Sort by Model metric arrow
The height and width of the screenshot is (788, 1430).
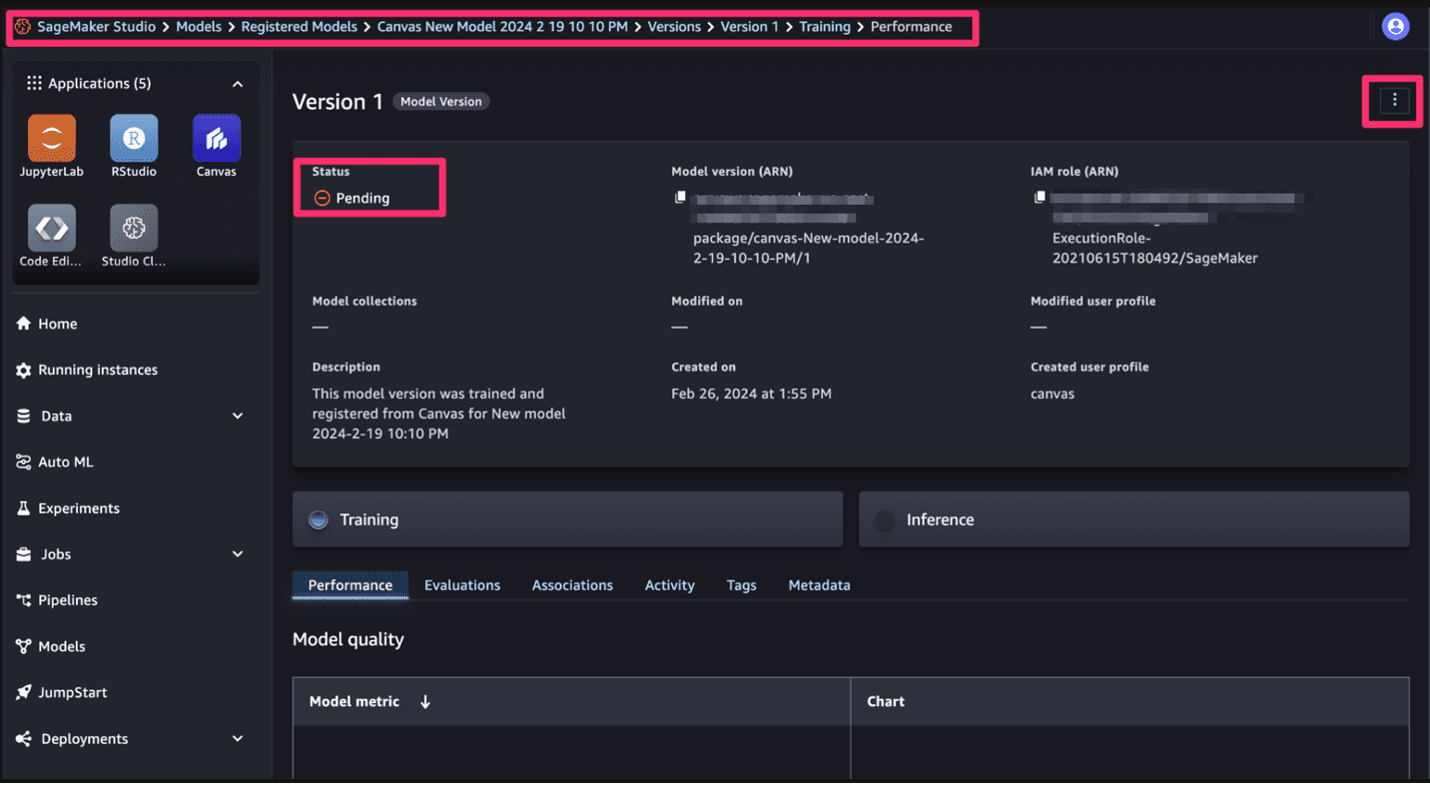point(425,702)
